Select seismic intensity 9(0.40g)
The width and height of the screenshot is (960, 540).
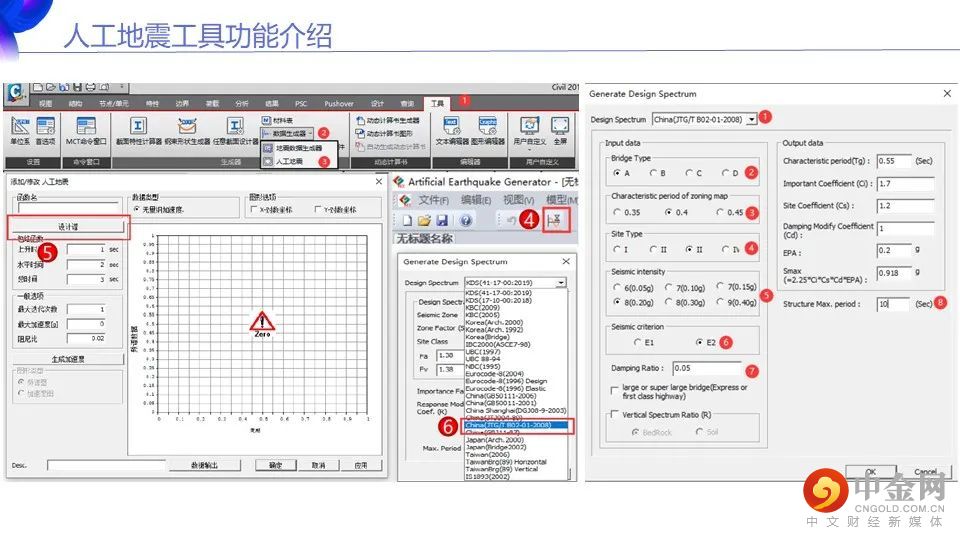point(720,302)
